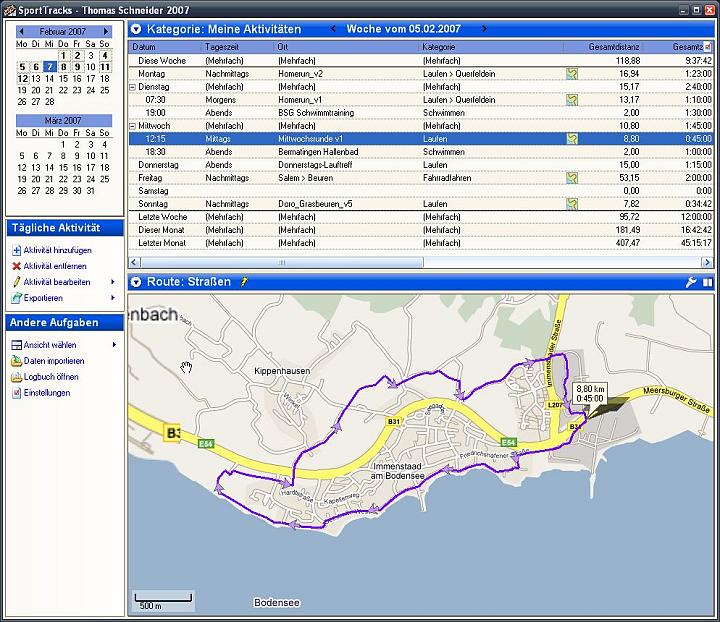Click the column chooser icon in table header
The height and width of the screenshot is (622, 720).
(x=708, y=46)
